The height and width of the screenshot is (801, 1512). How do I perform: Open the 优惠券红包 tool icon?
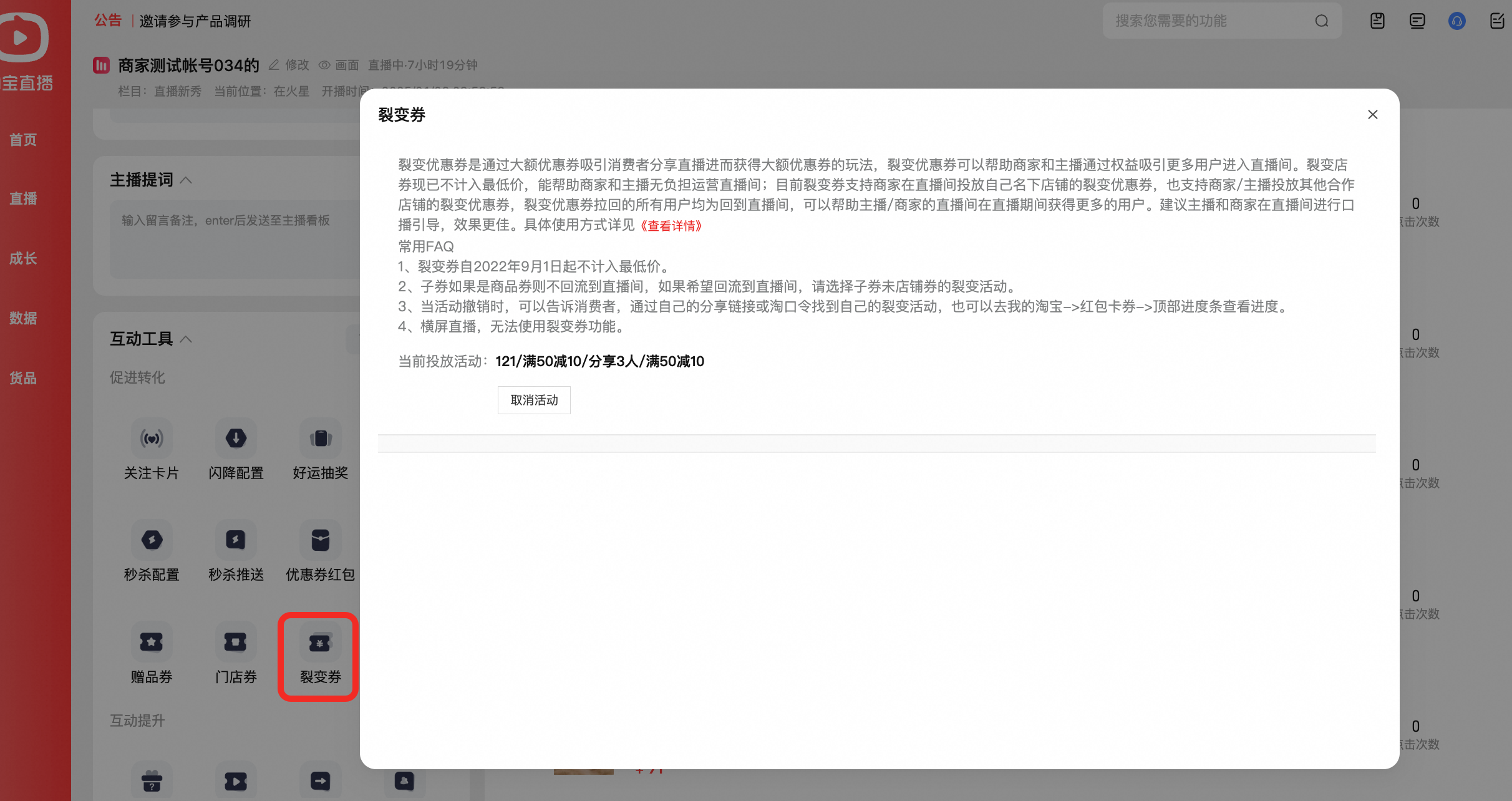tap(320, 540)
